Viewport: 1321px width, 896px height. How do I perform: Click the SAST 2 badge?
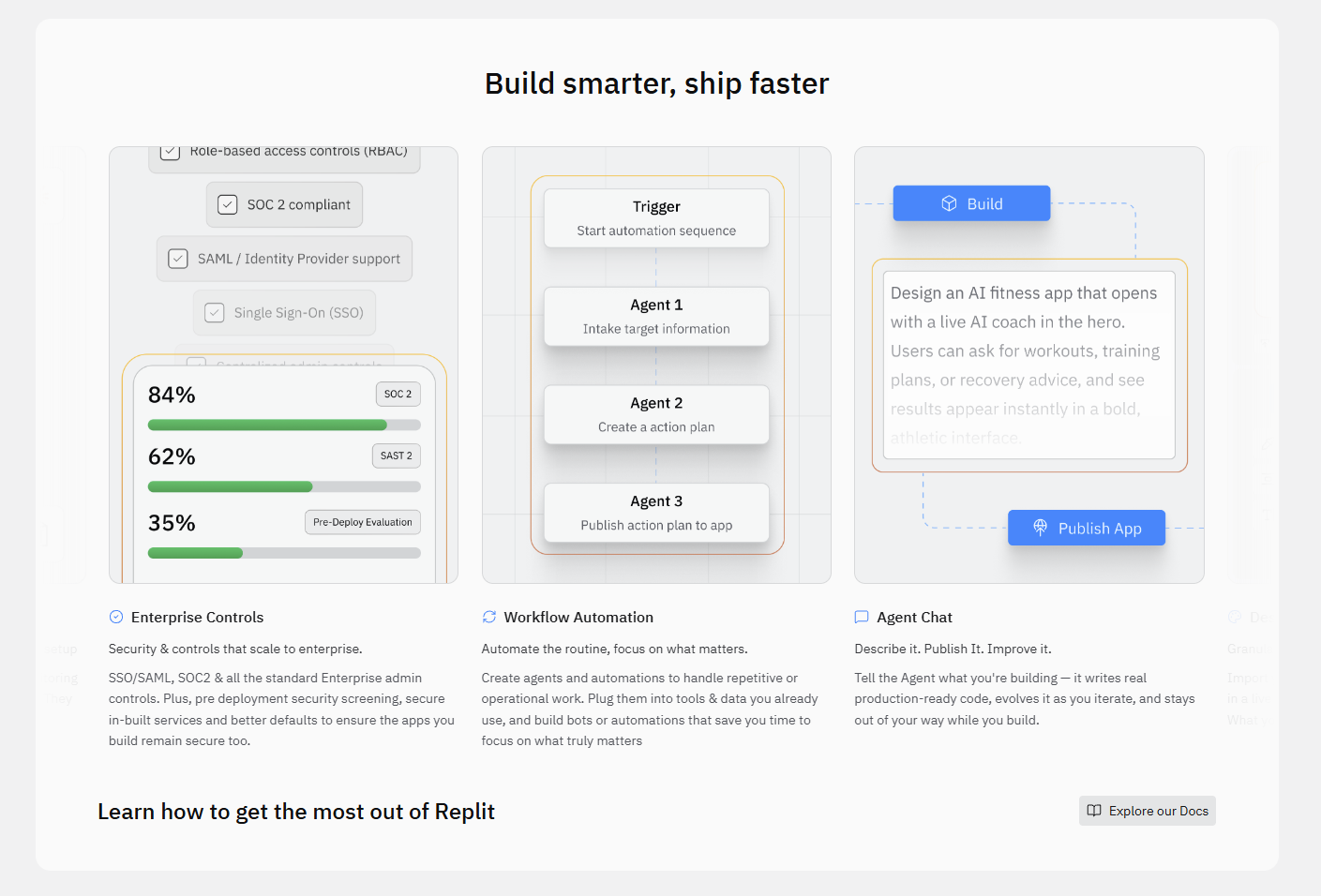[397, 455]
